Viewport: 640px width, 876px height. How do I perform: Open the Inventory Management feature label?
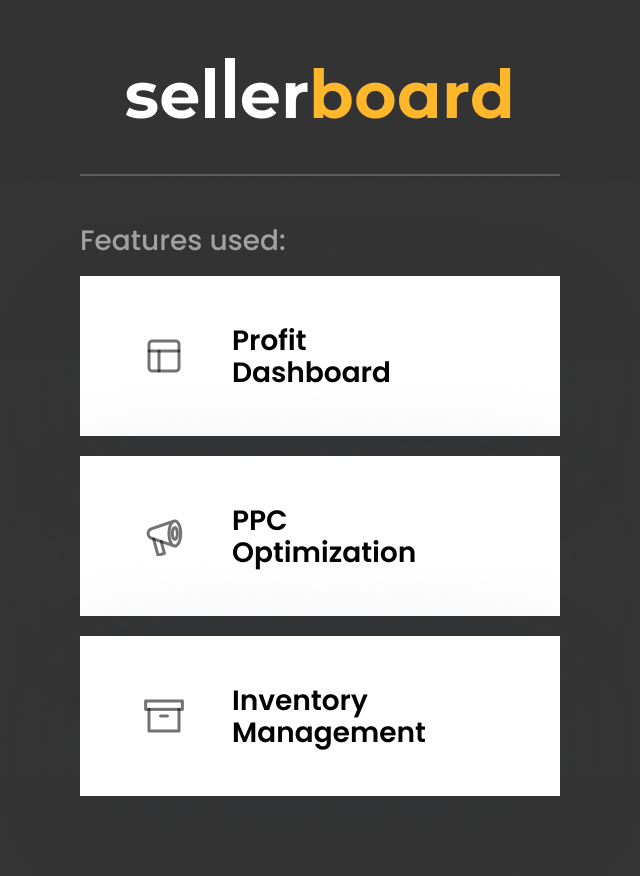328,716
